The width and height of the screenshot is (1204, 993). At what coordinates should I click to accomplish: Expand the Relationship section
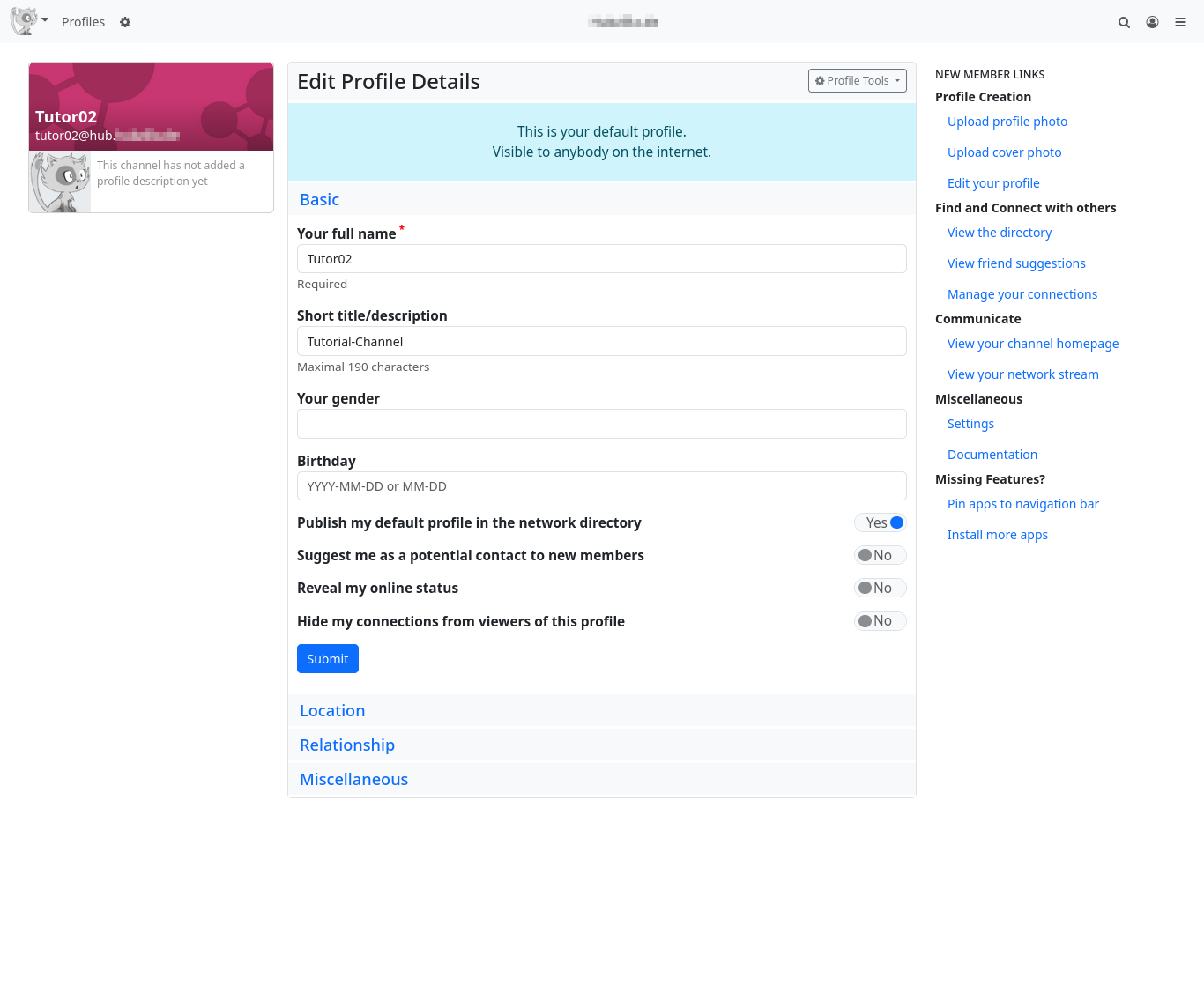347,745
